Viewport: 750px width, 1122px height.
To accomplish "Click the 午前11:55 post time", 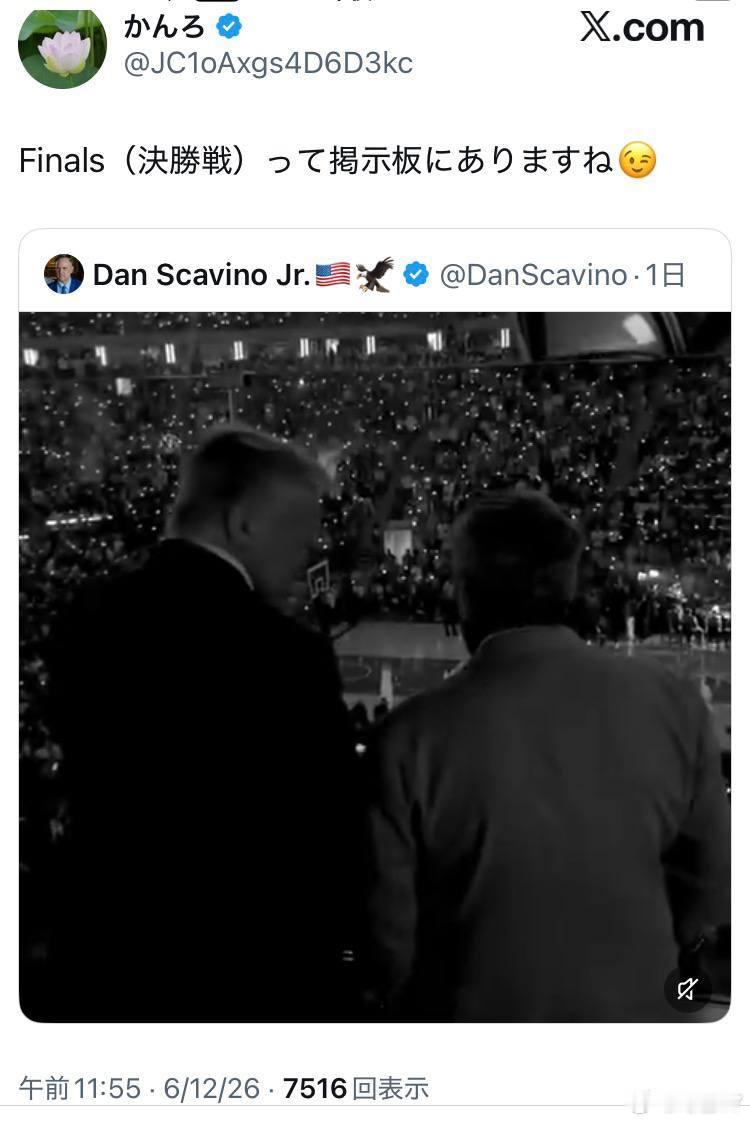I will click(x=80, y=1088).
